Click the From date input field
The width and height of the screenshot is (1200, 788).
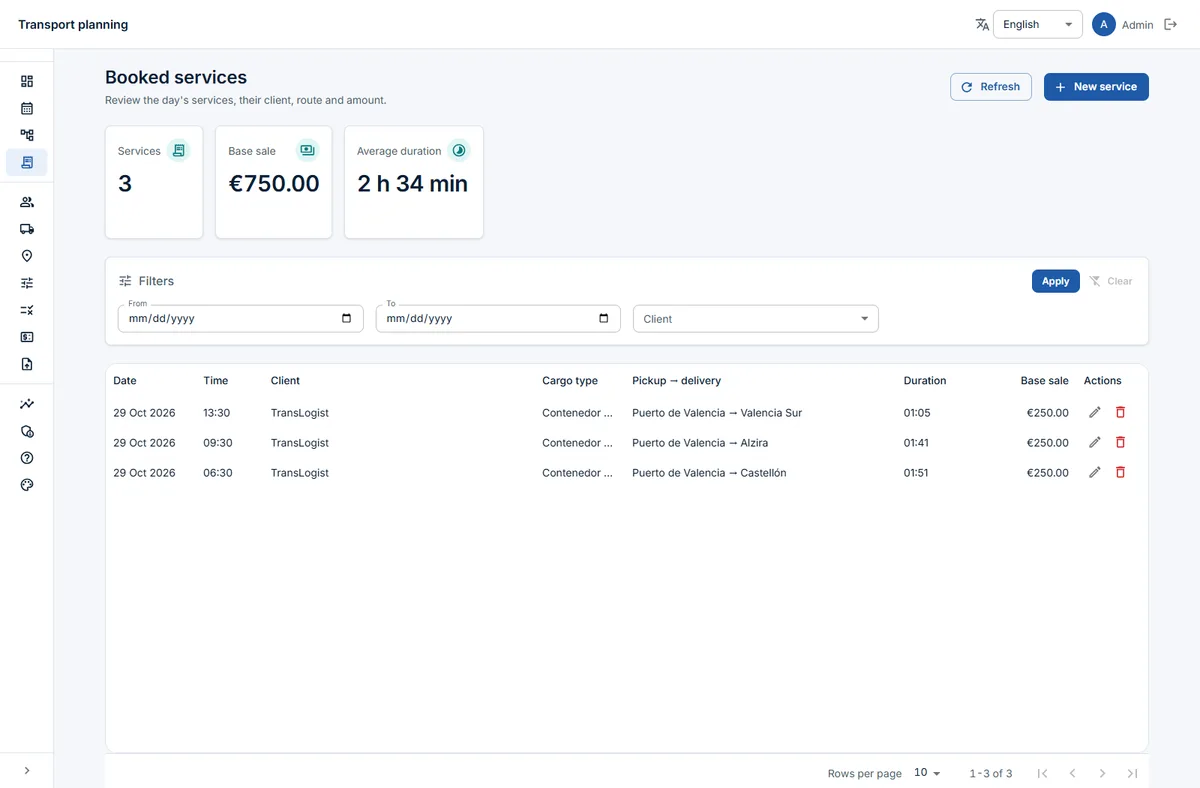pos(240,319)
